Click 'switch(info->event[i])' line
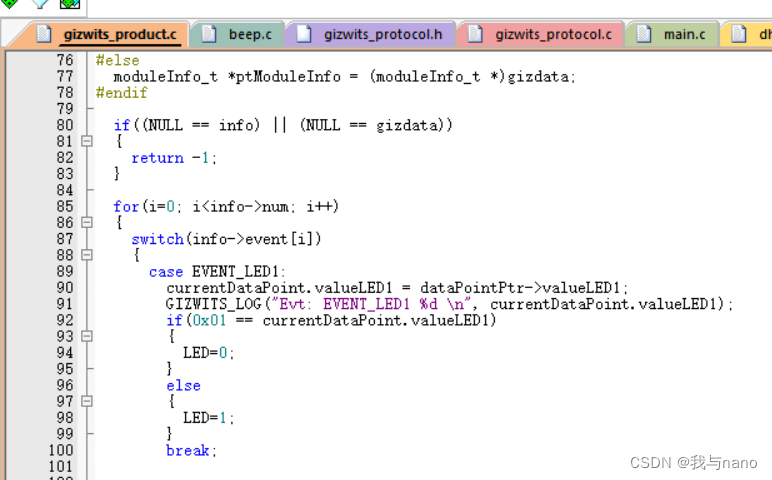This screenshot has height=480, width=772. (x=226, y=239)
